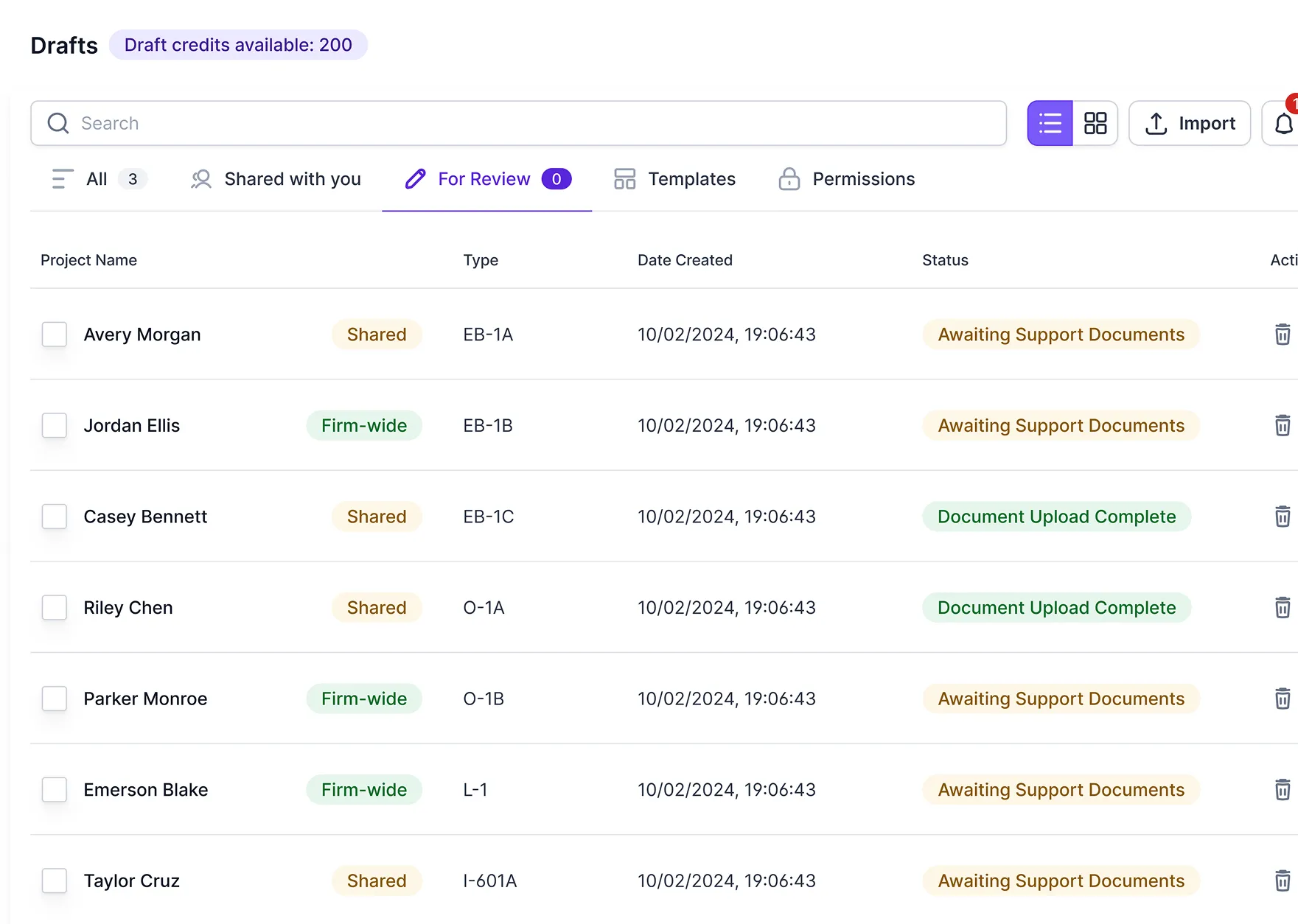Screen dimensions: 1298x924
Task: Click the search magnifier icon
Action: pyautogui.click(x=57, y=123)
